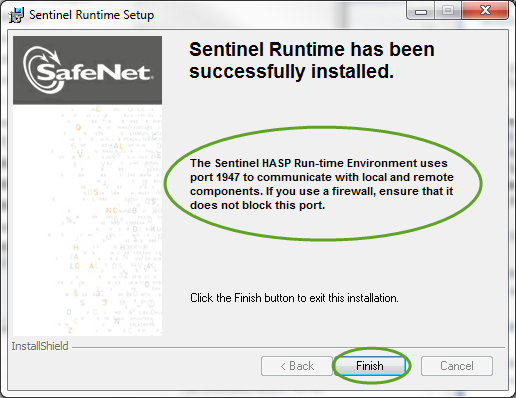This screenshot has height=398, width=516.
Task: Click the 'successfully installed' heading
Action: click(x=291, y=72)
